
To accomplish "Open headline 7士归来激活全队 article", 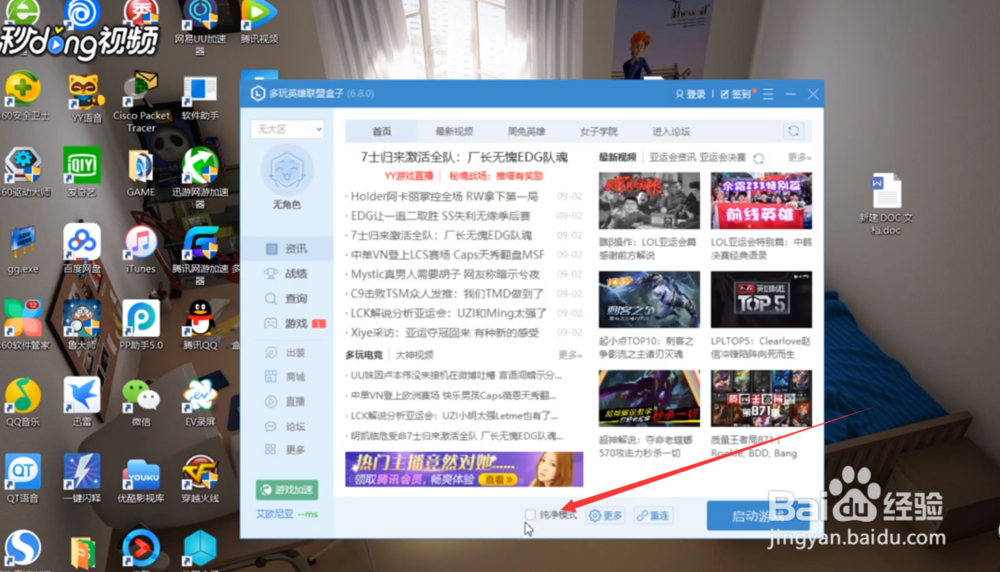I will point(464,157).
